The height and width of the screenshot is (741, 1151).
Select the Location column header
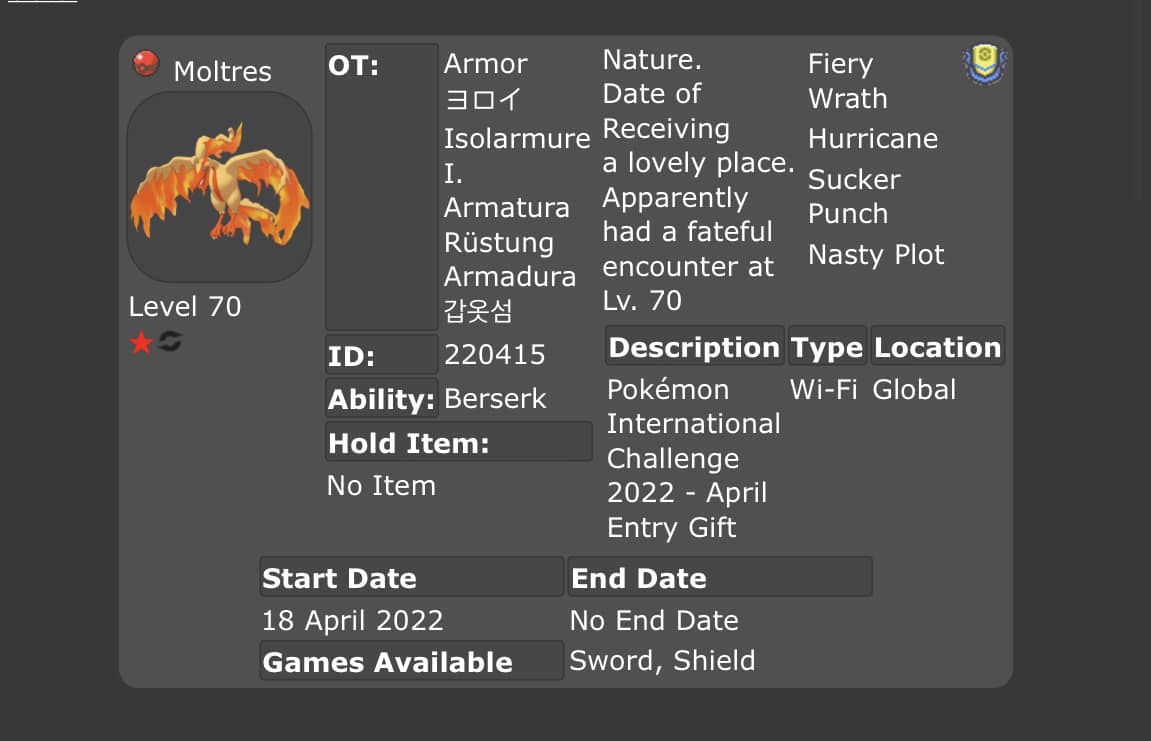(937, 347)
